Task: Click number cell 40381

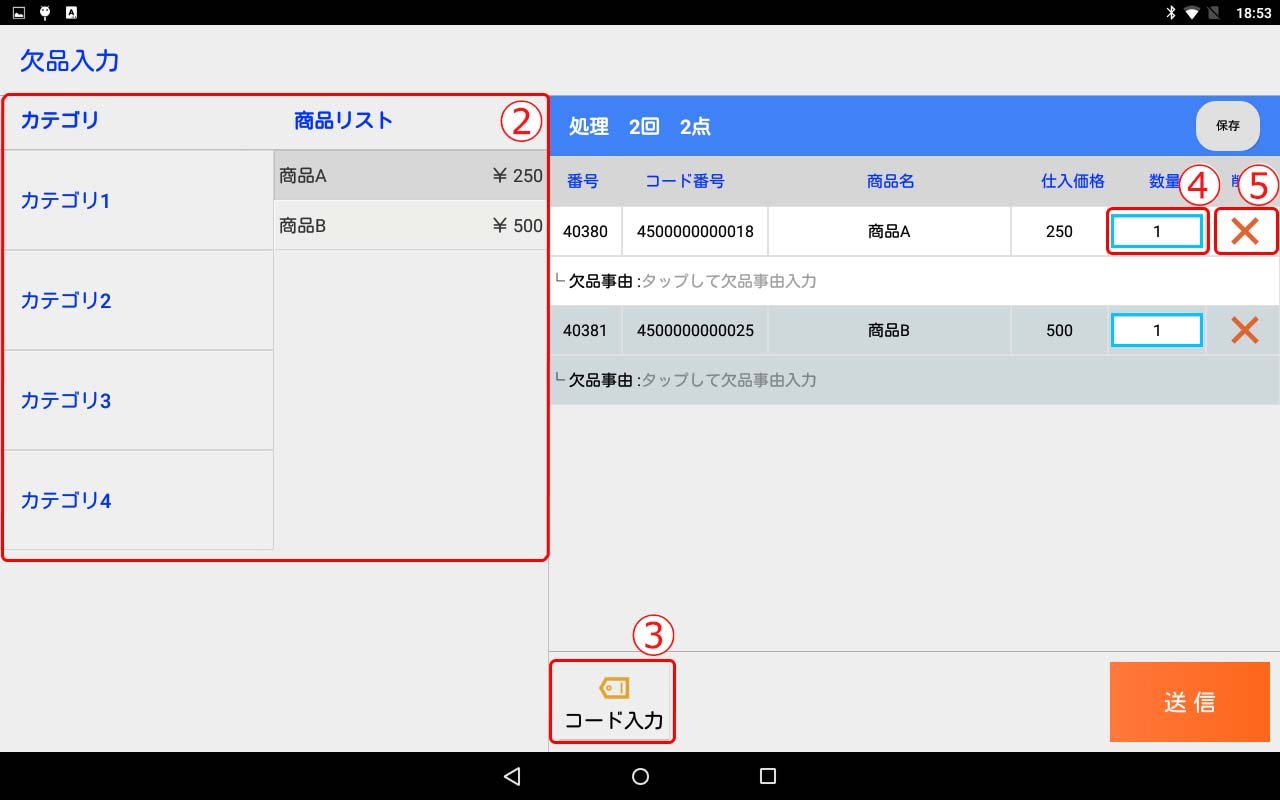Action: (x=585, y=330)
